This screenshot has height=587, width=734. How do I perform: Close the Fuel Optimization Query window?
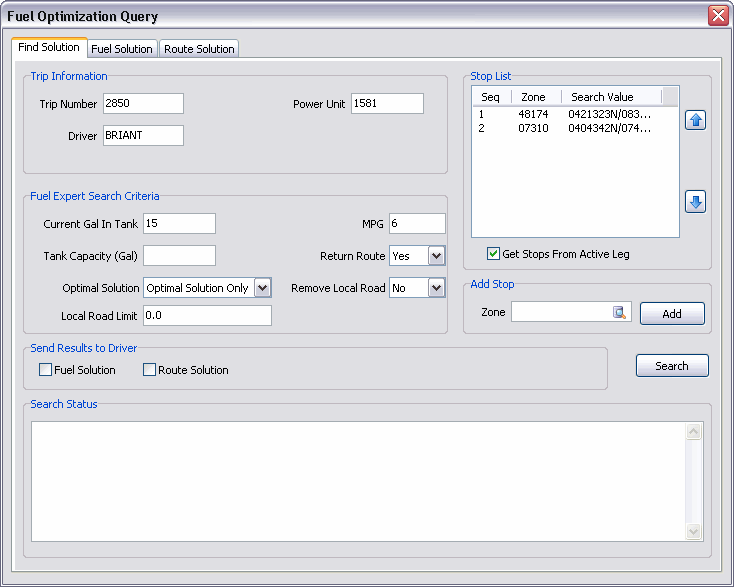(x=717, y=16)
